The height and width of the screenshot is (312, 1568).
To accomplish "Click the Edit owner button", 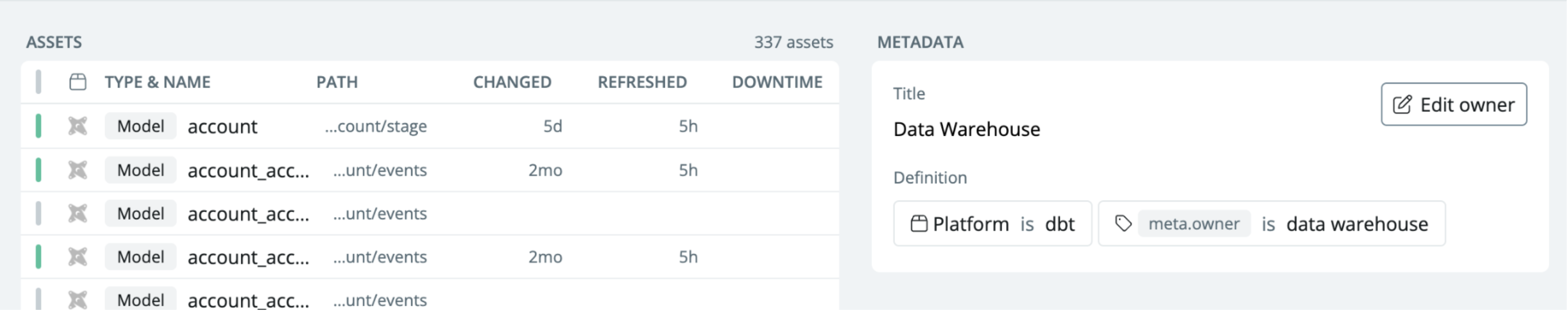I will pyautogui.click(x=1454, y=105).
